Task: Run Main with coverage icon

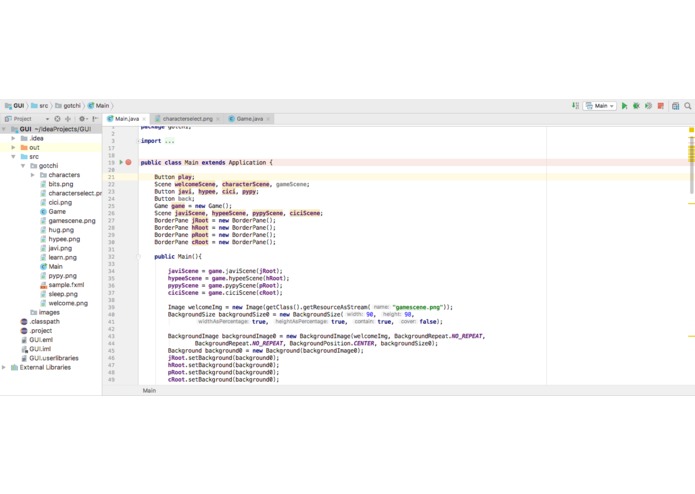Action: click(x=648, y=106)
